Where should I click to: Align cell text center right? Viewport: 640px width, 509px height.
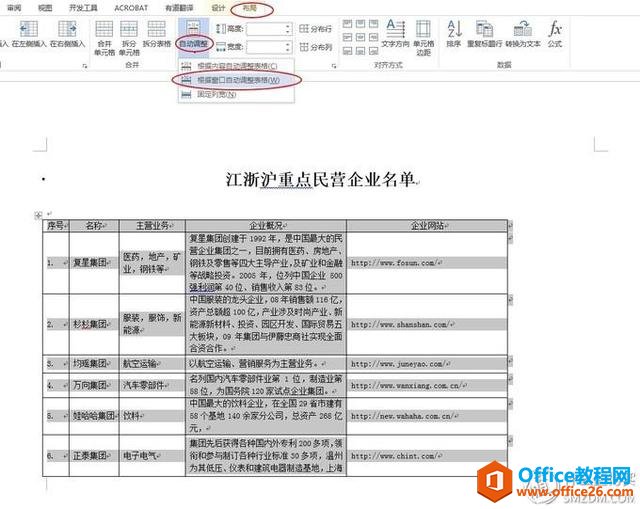click(373, 38)
